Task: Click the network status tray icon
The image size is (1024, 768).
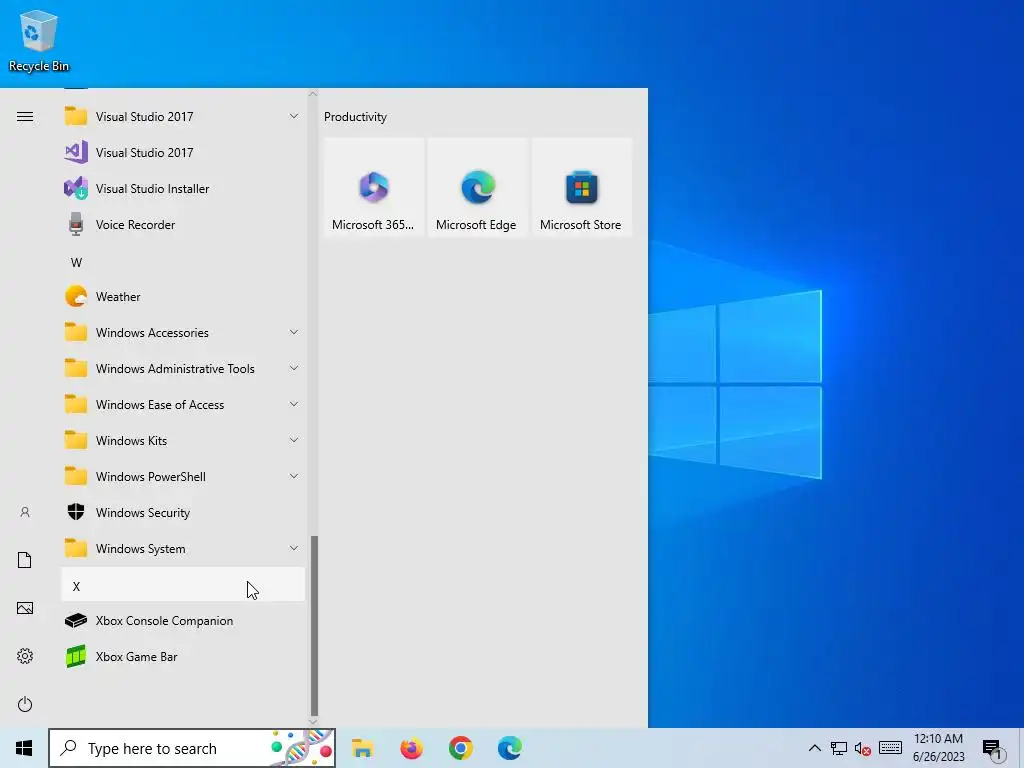Action: [x=839, y=748]
